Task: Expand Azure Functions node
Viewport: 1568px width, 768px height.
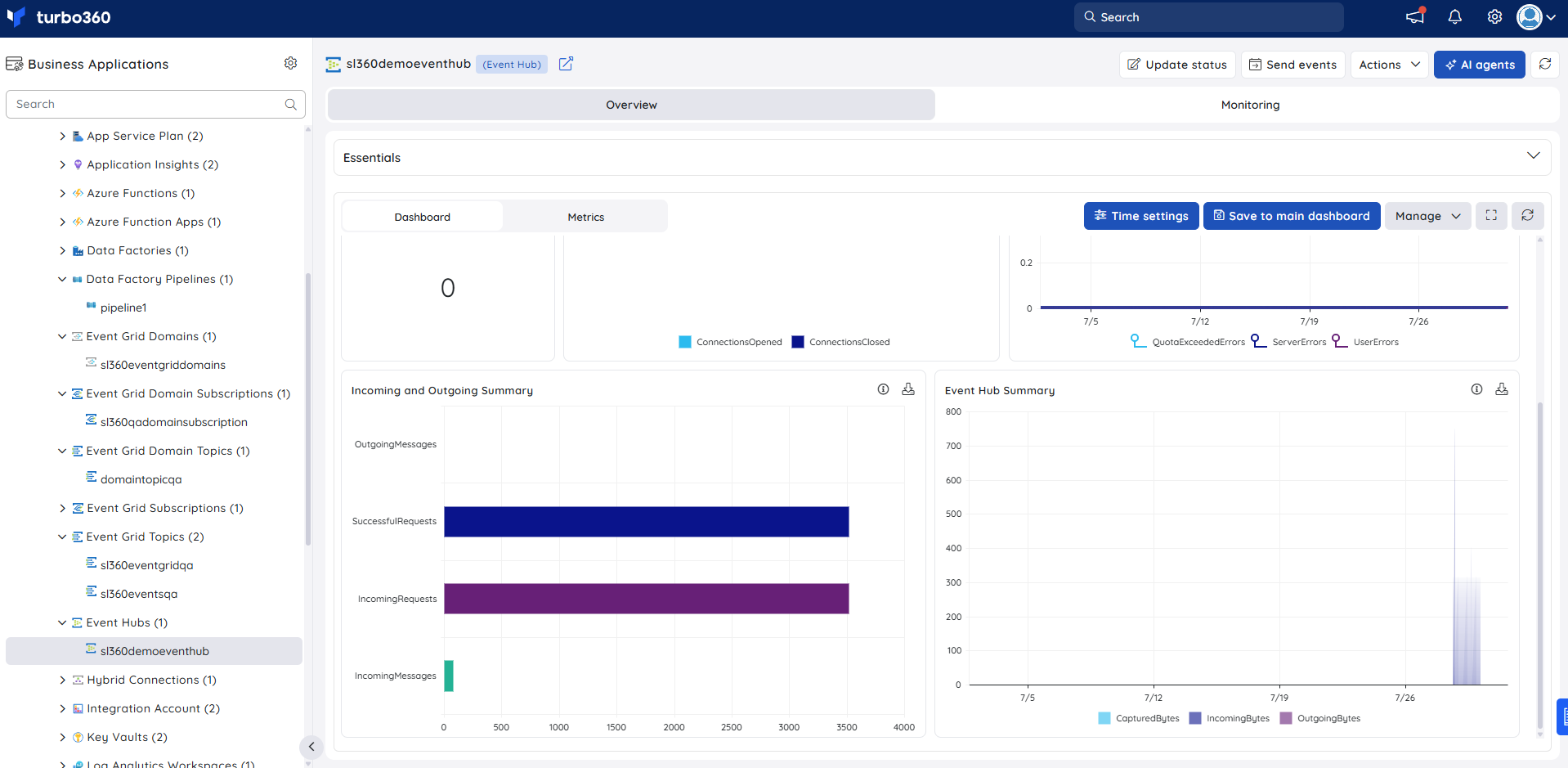Action: tap(62, 193)
